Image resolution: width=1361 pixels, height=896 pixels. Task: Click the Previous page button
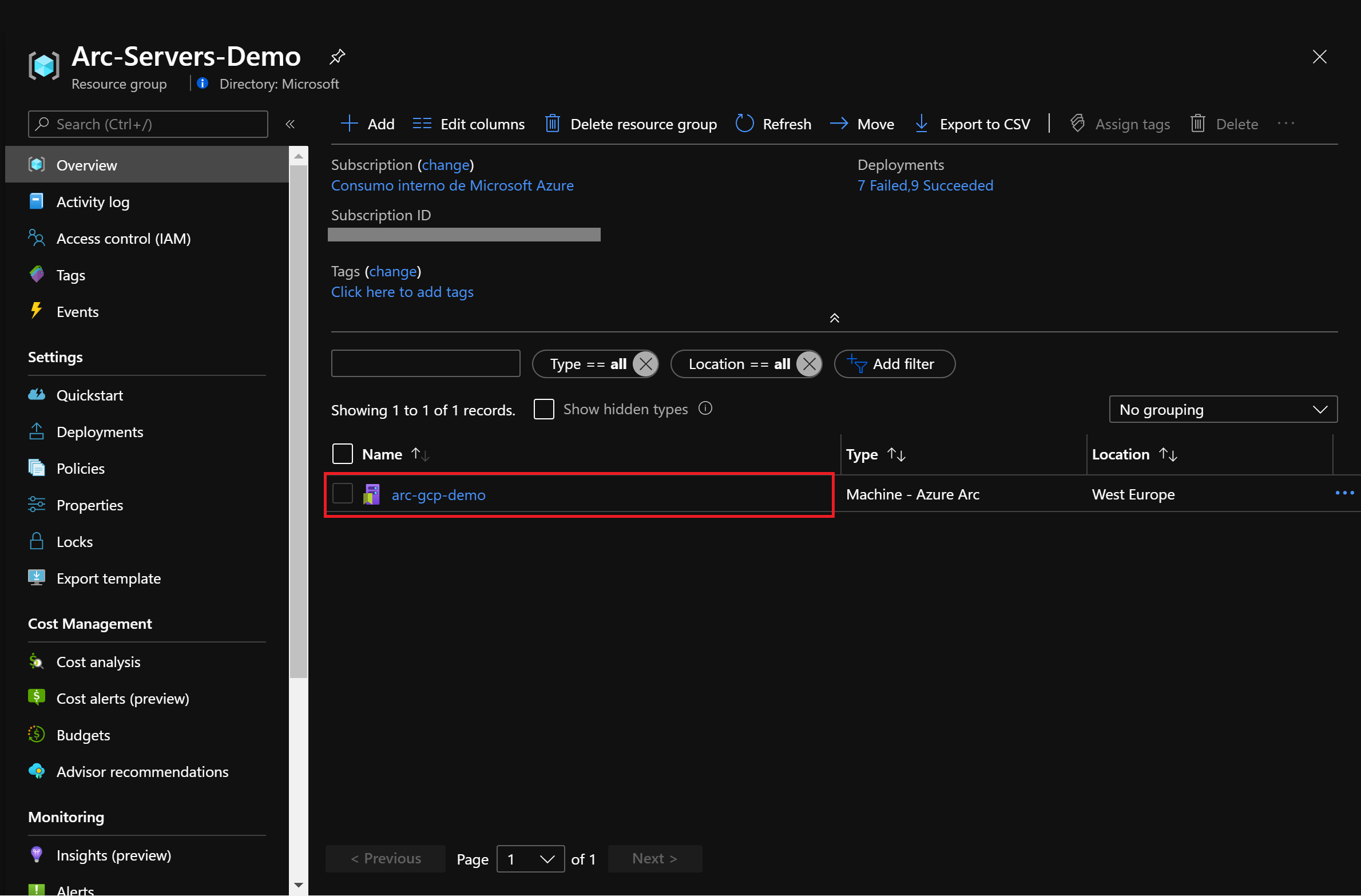[x=386, y=858]
